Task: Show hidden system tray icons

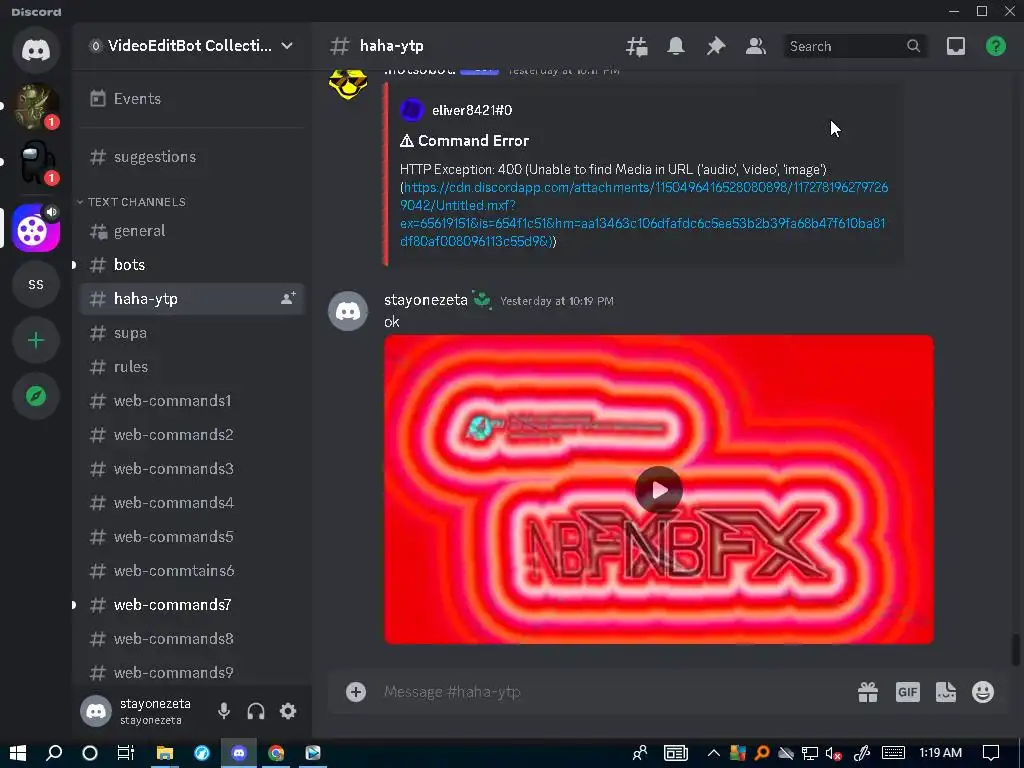Action: [x=714, y=753]
